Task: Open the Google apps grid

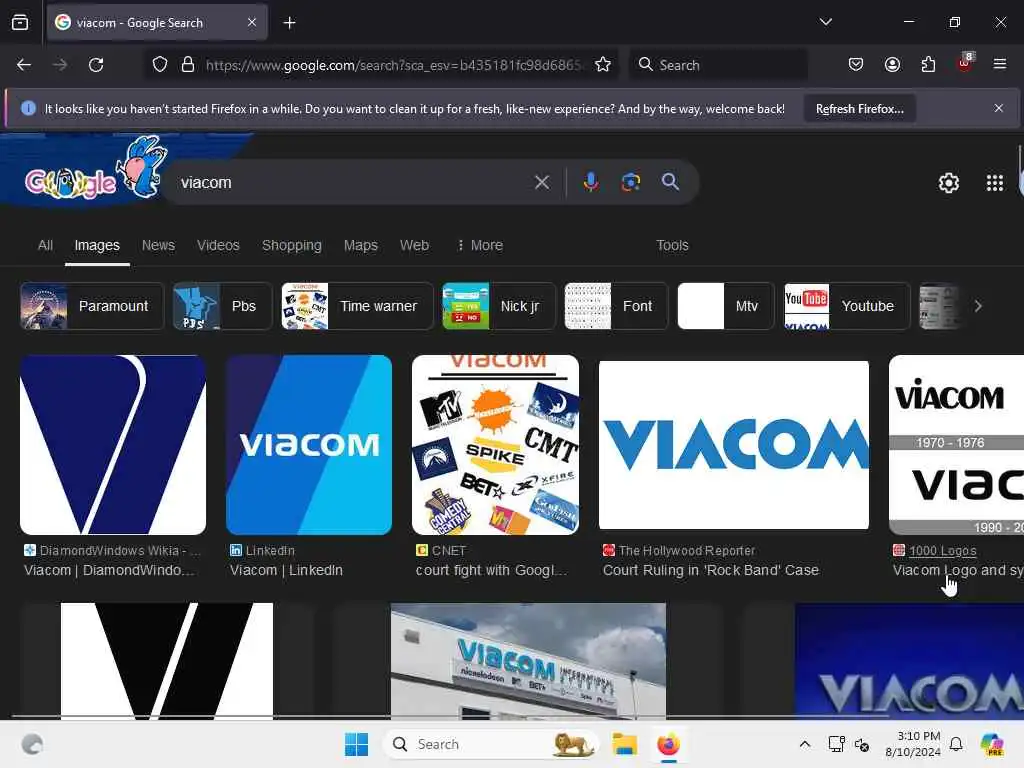Action: (x=995, y=183)
